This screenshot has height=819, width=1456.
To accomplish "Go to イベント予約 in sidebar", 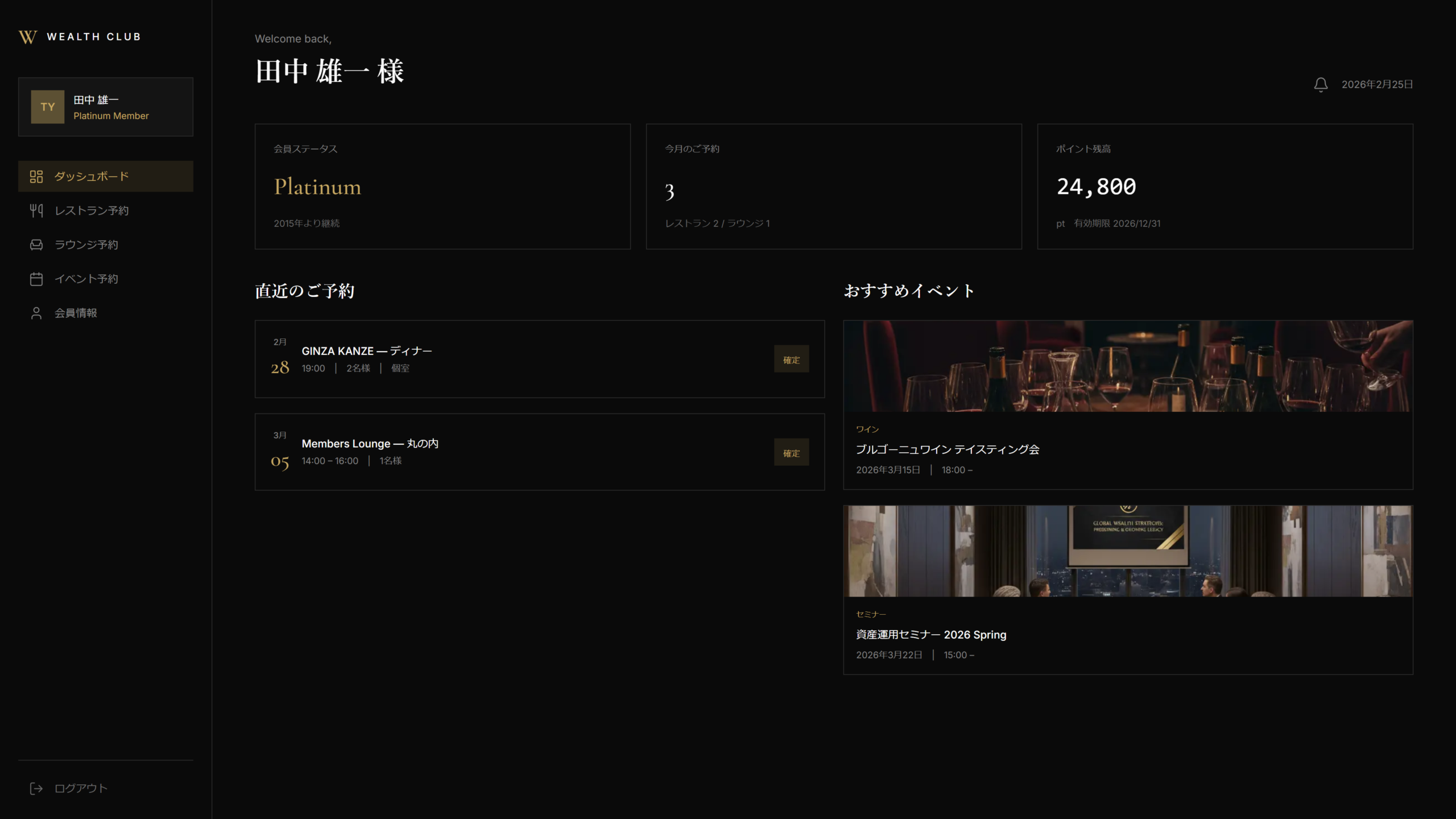I will click(86, 279).
